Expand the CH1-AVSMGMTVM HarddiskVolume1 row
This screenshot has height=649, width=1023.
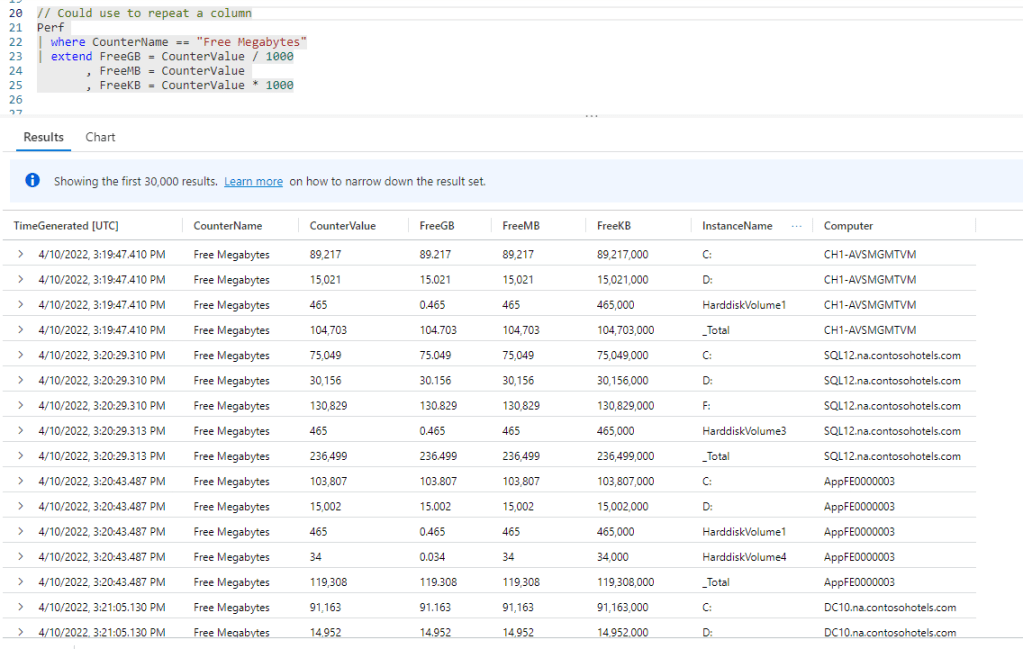(x=20, y=305)
